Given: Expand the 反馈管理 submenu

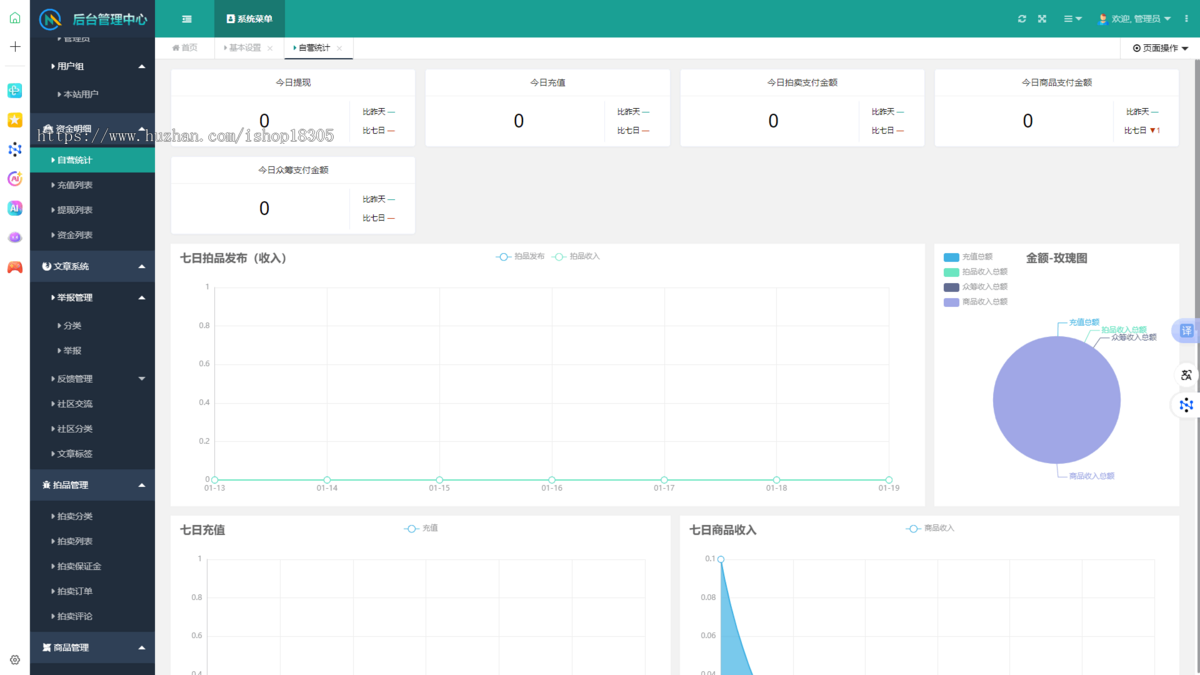Looking at the screenshot, I should pos(92,379).
